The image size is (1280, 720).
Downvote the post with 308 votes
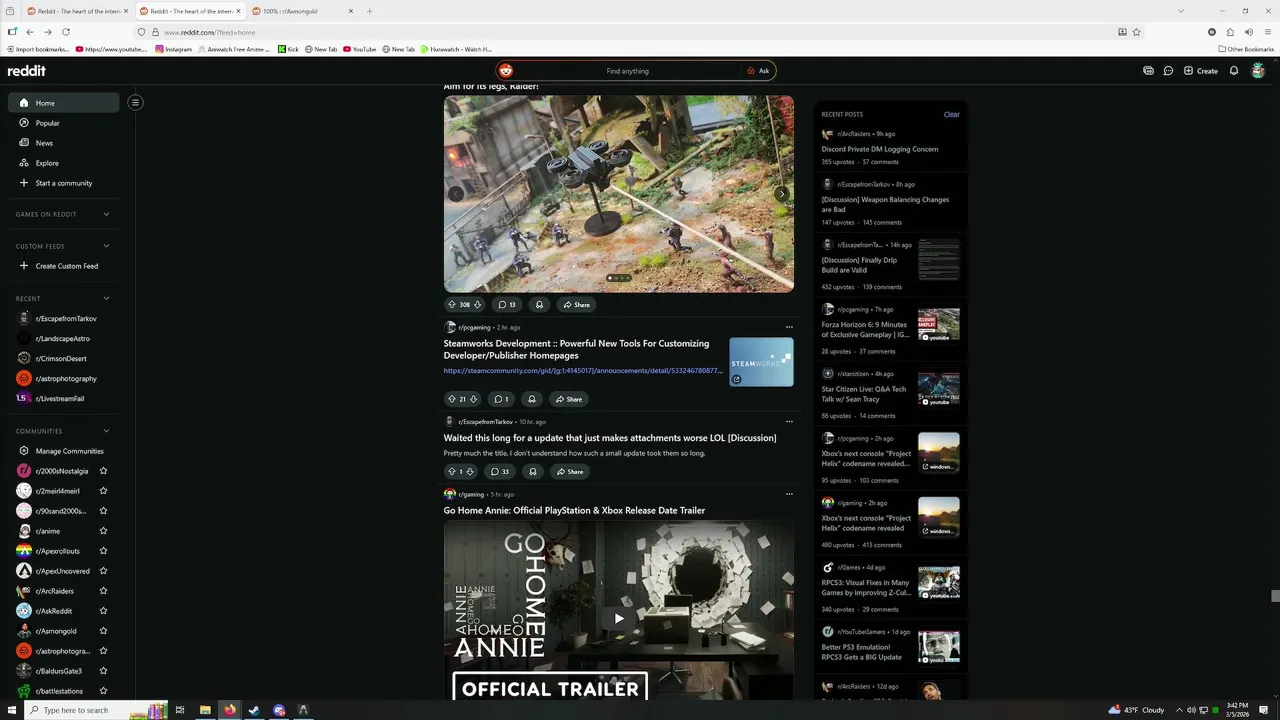(x=477, y=304)
